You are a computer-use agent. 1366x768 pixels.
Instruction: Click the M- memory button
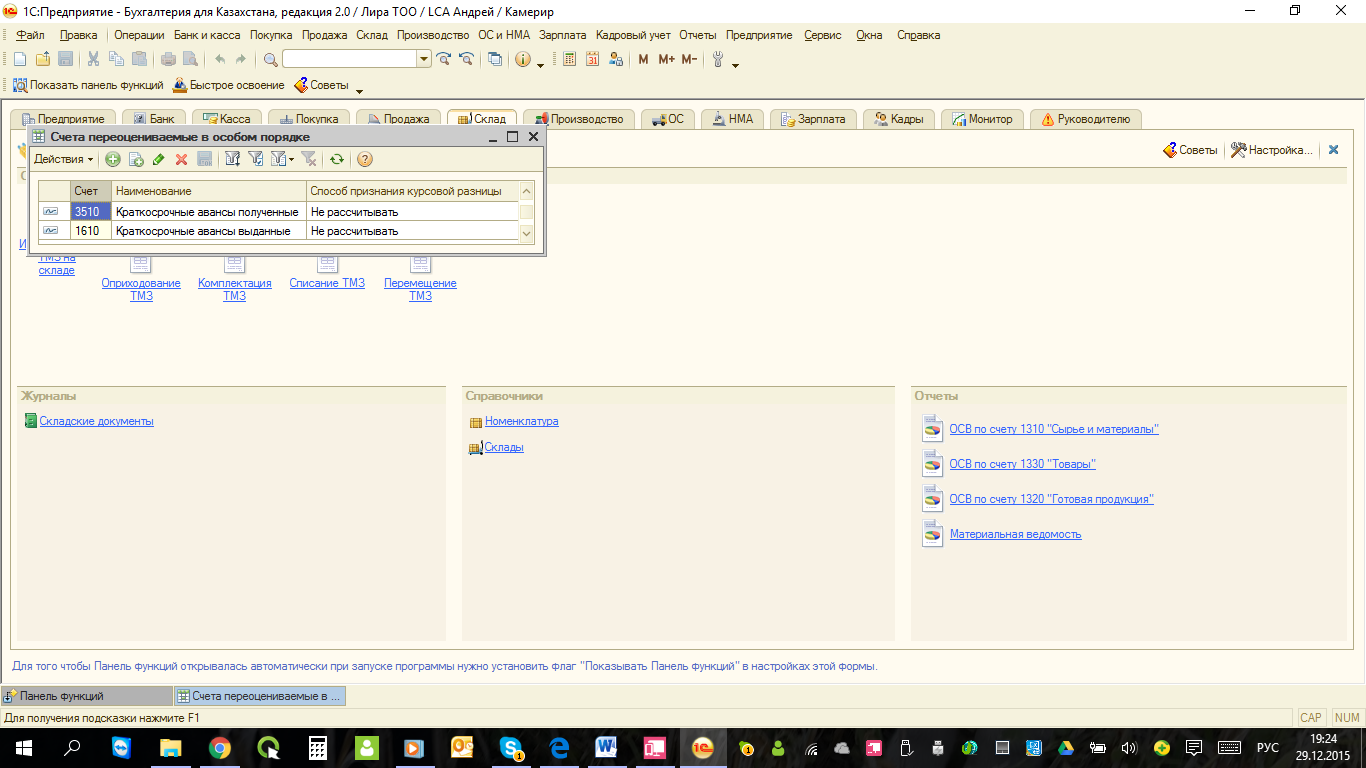point(689,59)
